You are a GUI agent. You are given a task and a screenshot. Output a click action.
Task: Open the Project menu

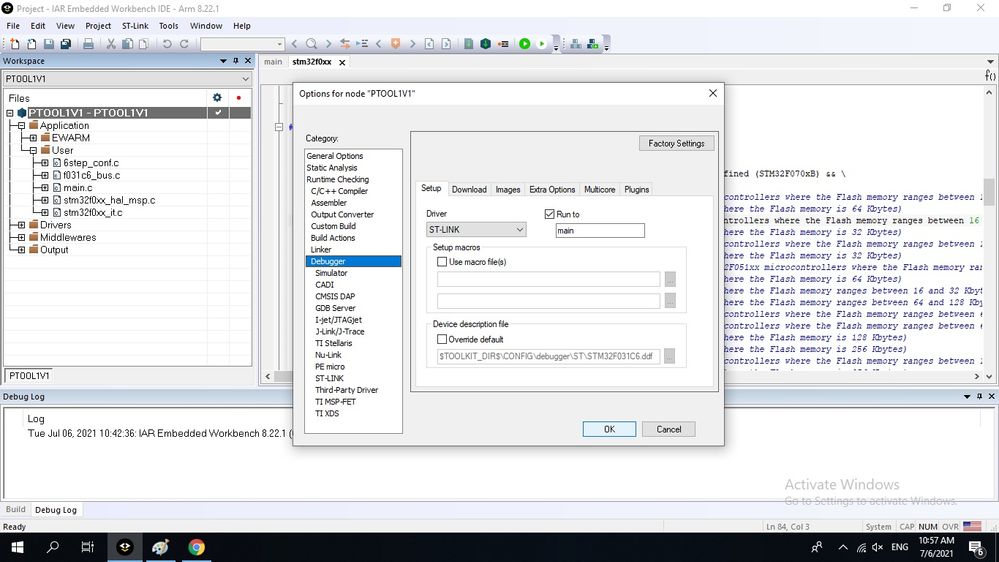(x=97, y=26)
